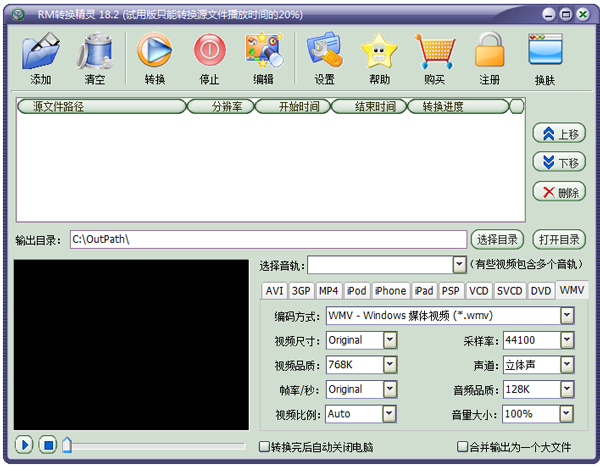Click the preview play button
Image resolution: width=600 pixels, height=467 pixels.
[24, 445]
